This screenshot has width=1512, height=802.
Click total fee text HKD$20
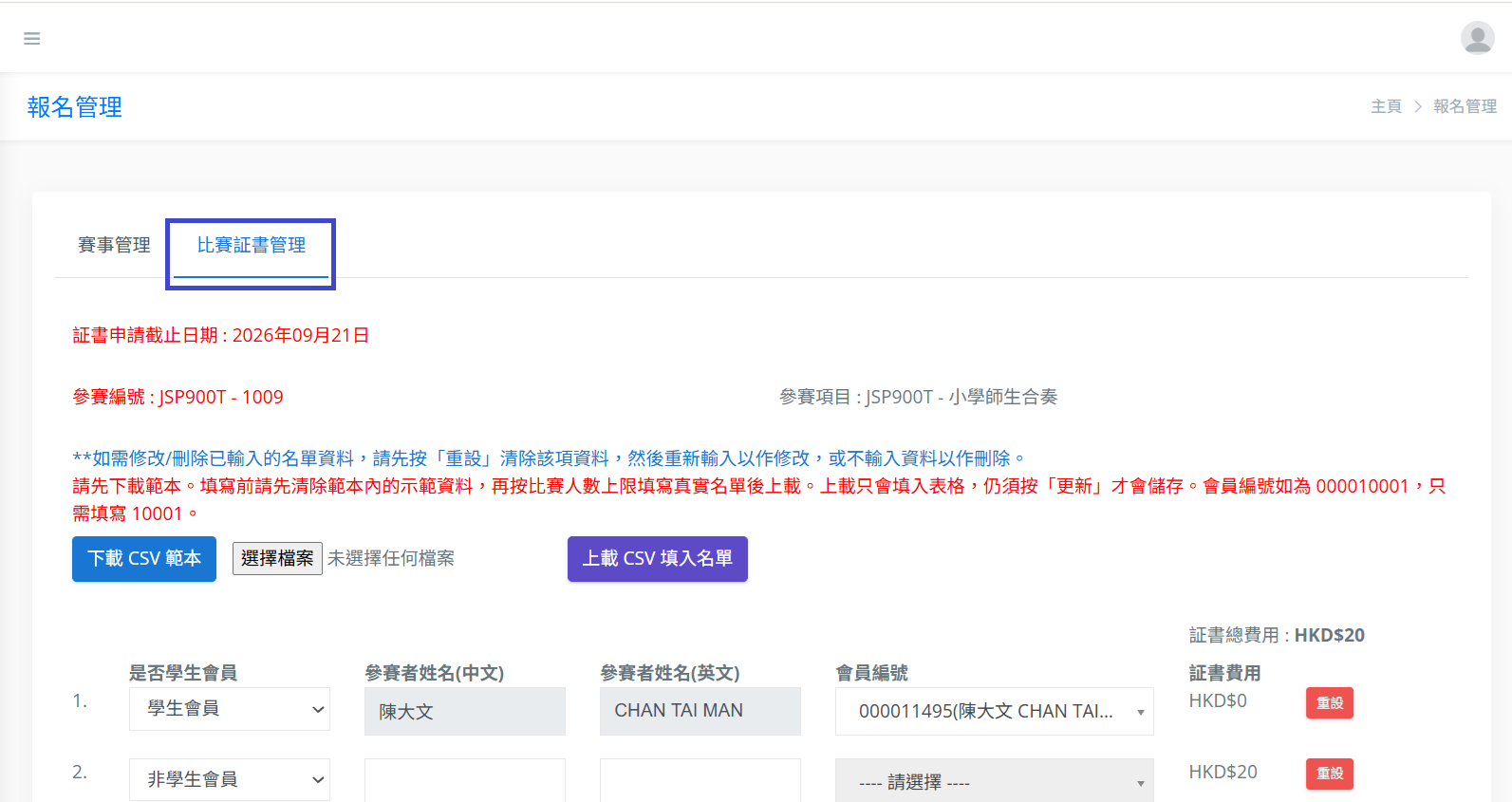(1330, 635)
